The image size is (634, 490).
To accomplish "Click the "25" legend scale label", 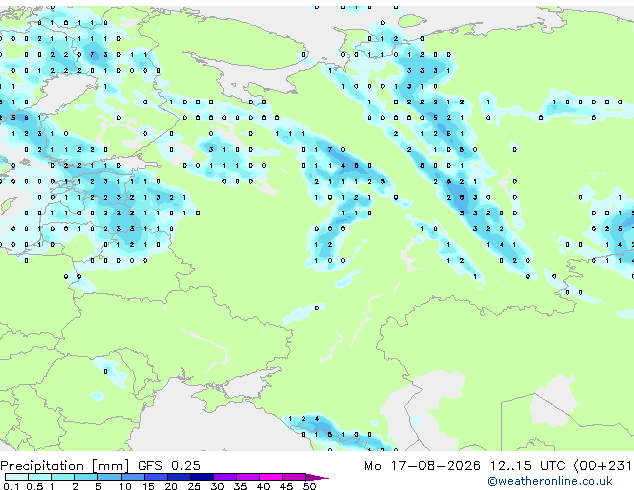I will pyautogui.click(x=194, y=486).
